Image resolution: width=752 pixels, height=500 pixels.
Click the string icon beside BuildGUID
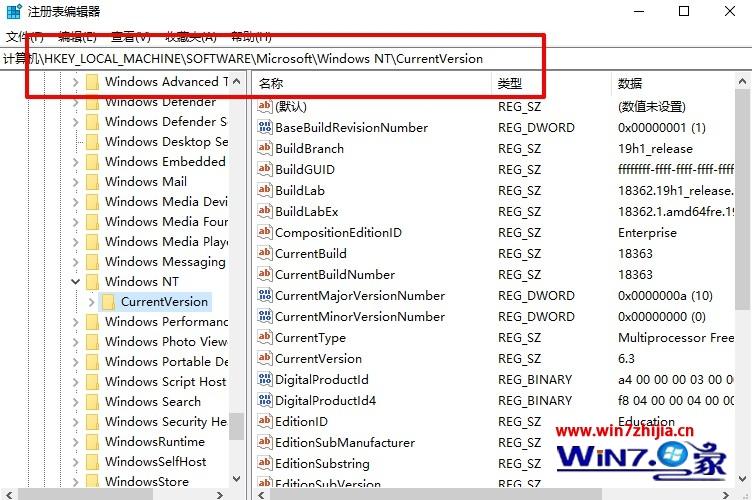[x=265, y=169]
